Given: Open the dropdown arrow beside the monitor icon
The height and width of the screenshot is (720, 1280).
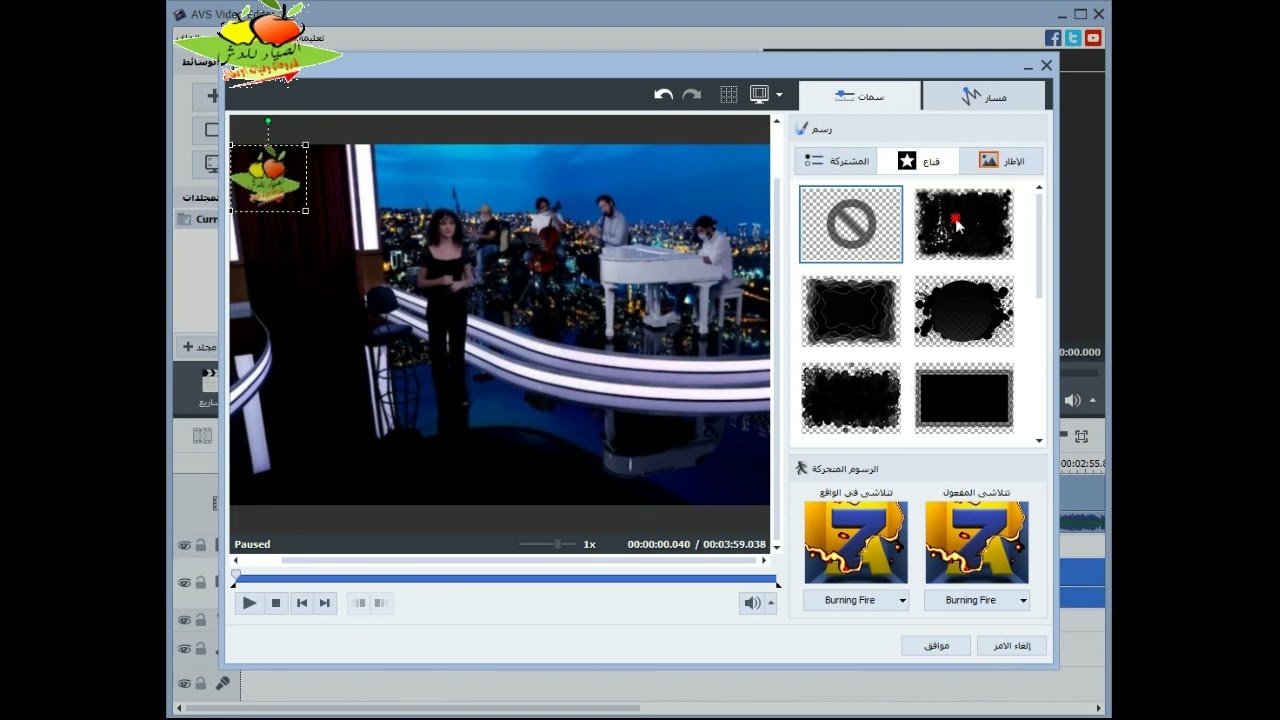Looking at the screenshot, I should 779,96.
